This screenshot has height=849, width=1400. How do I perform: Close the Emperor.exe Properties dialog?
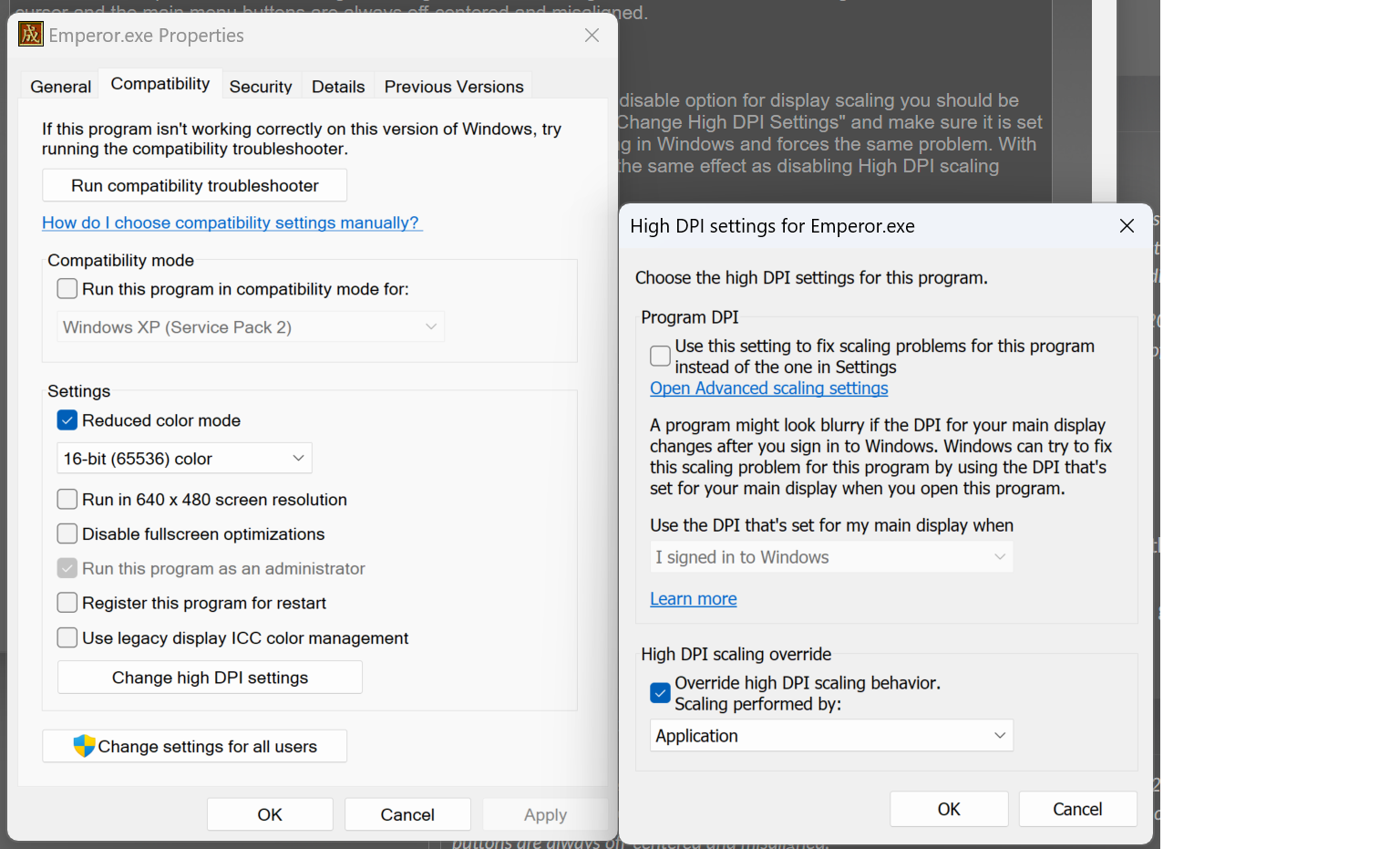(592, 35)
